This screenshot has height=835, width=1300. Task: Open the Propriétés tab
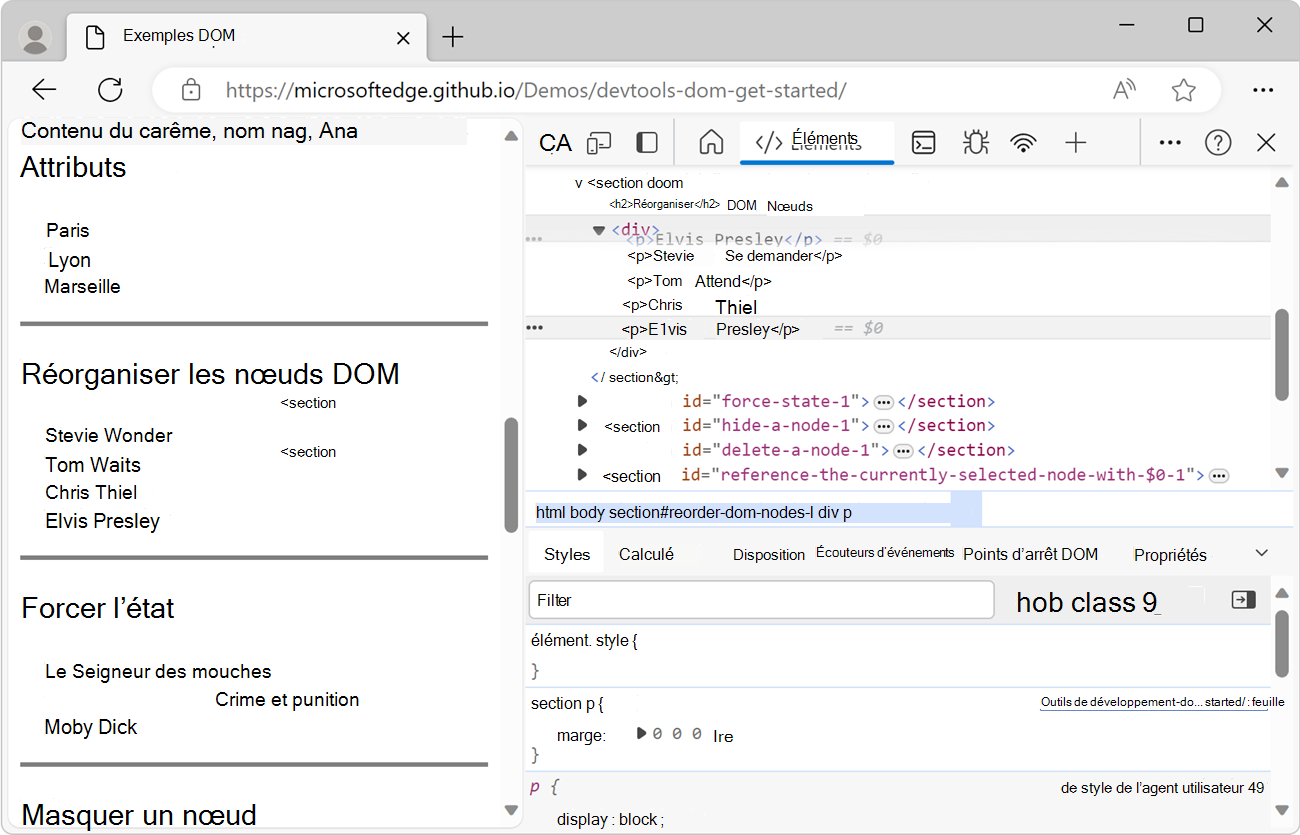[x=1170, y=555]
